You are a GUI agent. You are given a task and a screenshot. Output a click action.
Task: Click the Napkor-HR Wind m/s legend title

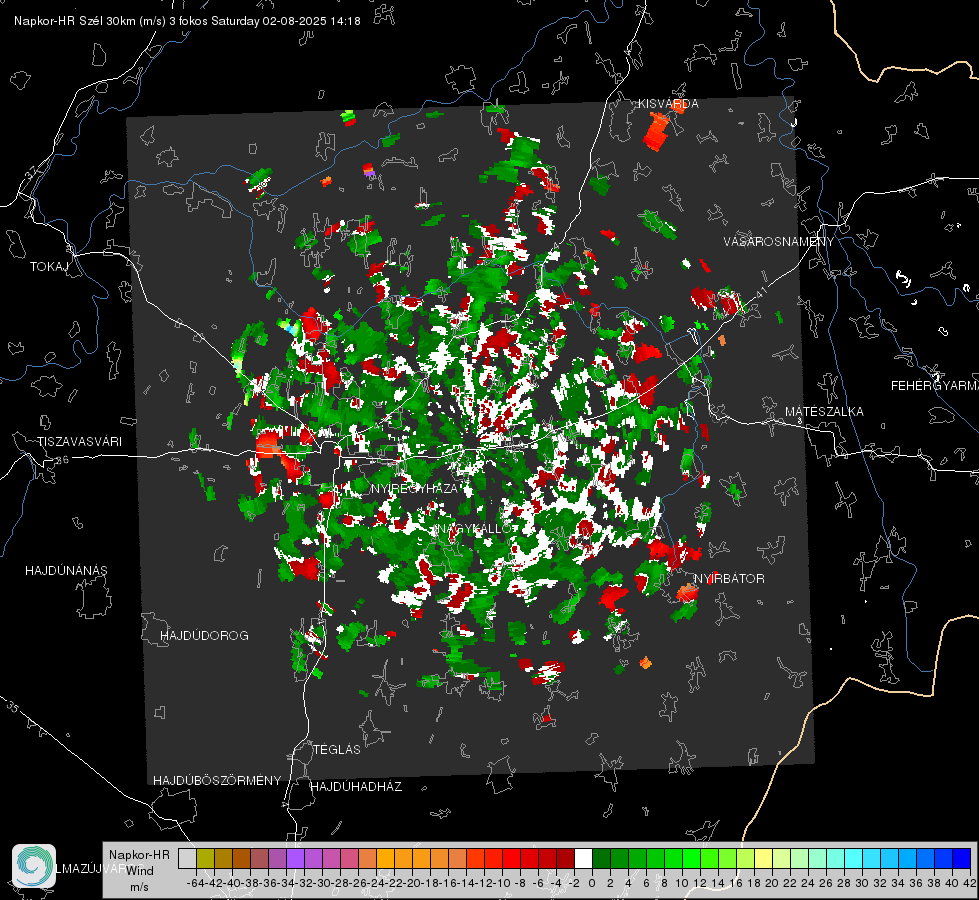tap(139, 871)
